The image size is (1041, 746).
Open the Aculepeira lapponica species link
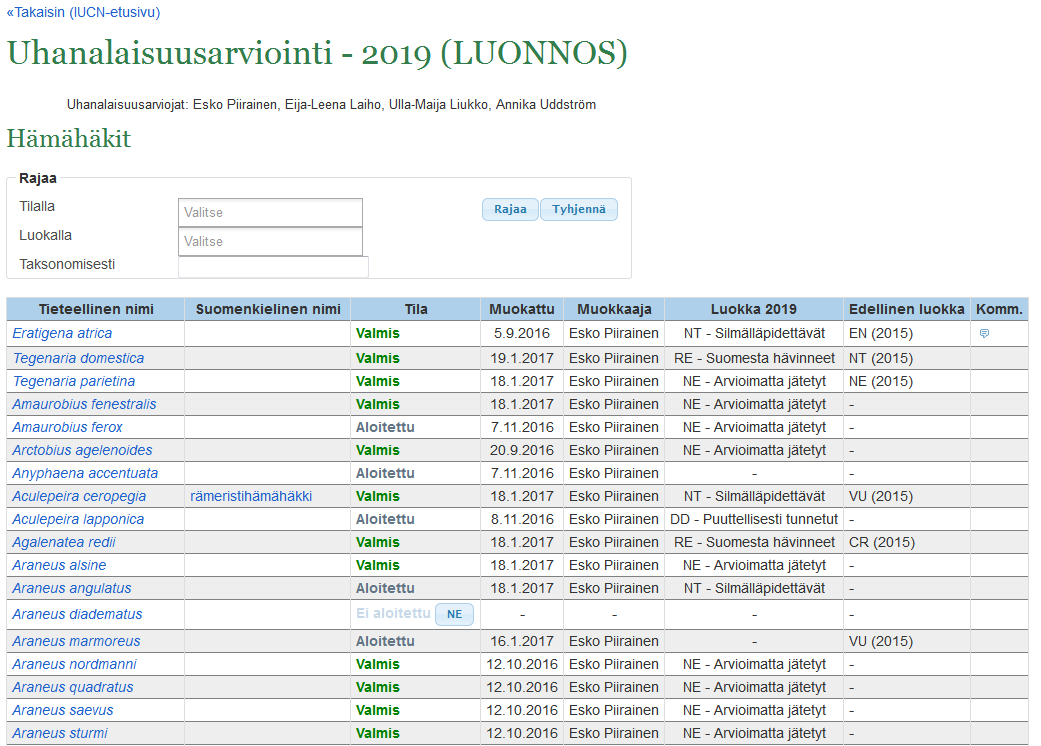tap(78, 519)
